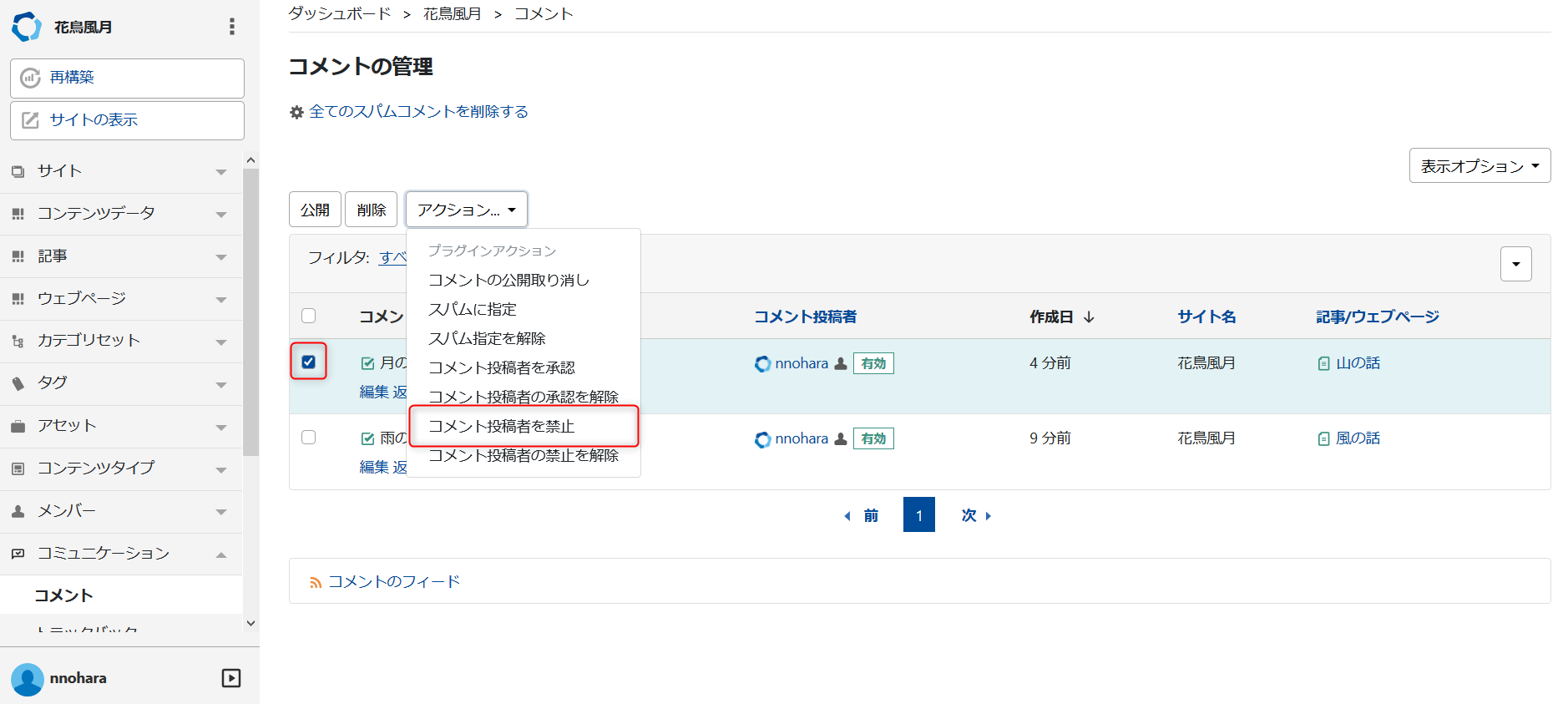Click the サイト sidebar icon
This screenshot has height=704, width=1568.
click(x=18, y=171)
